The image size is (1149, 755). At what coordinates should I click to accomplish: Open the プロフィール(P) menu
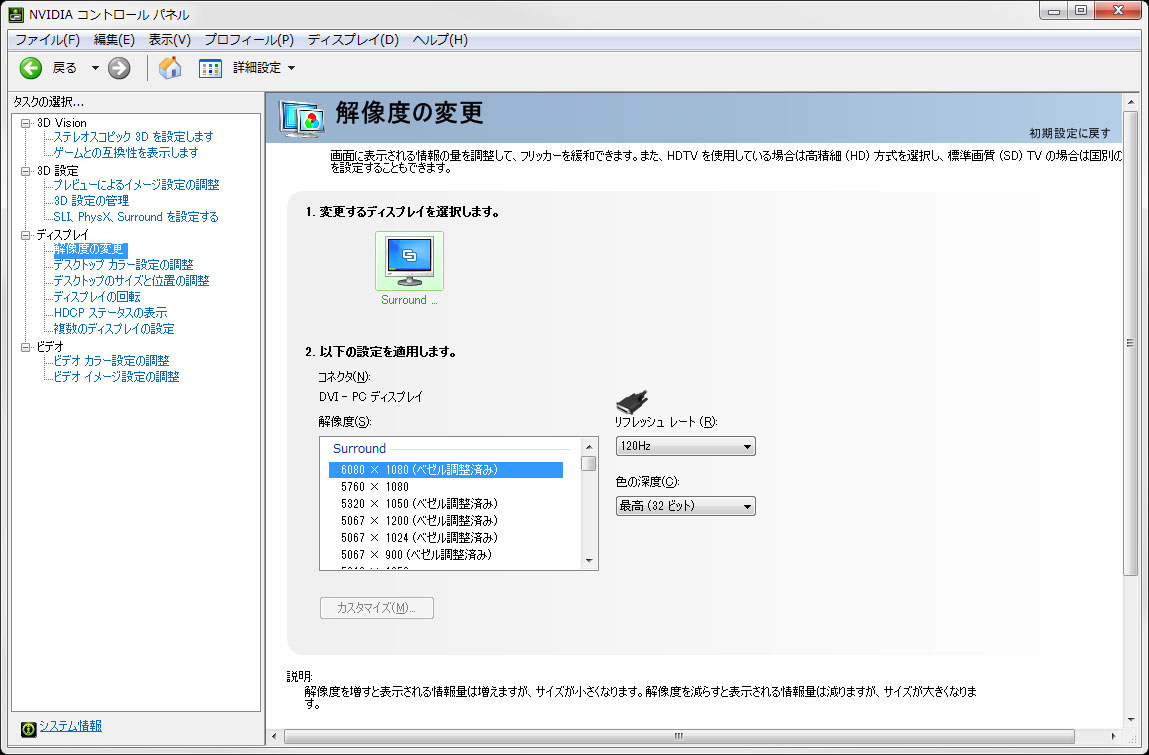[x=249, y=40]
